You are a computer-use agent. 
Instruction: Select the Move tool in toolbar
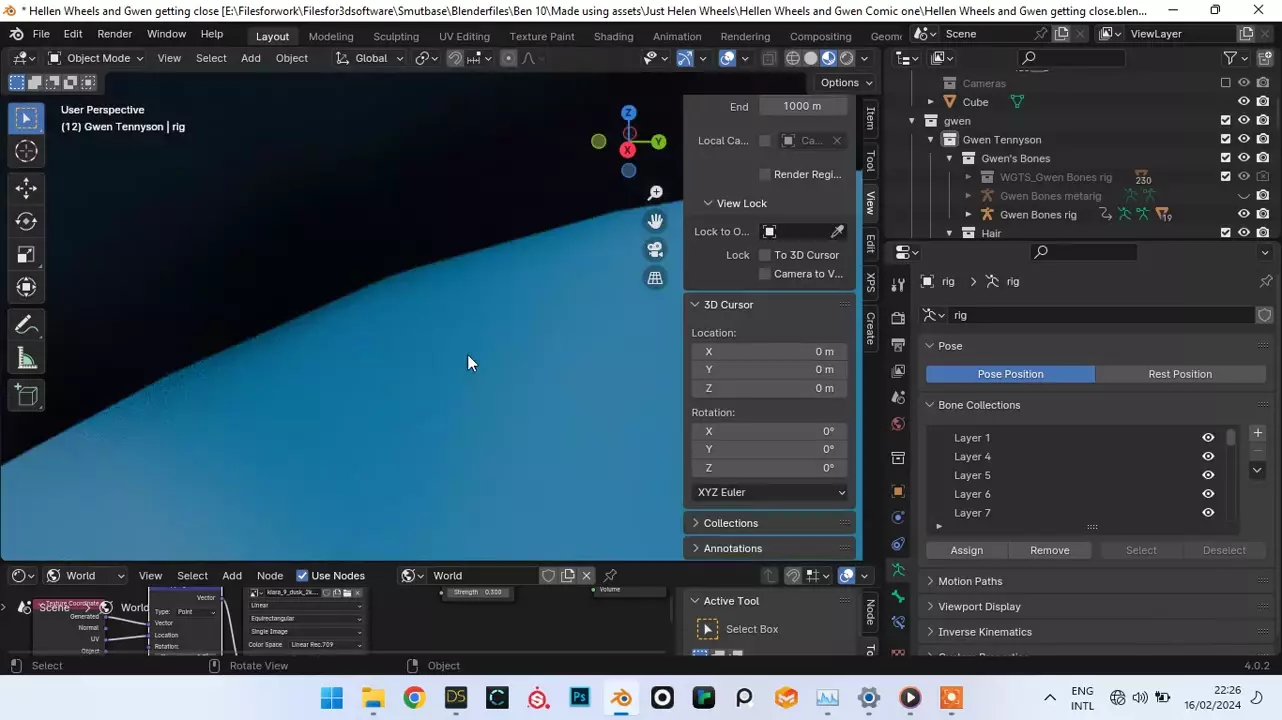pos(27,188)
